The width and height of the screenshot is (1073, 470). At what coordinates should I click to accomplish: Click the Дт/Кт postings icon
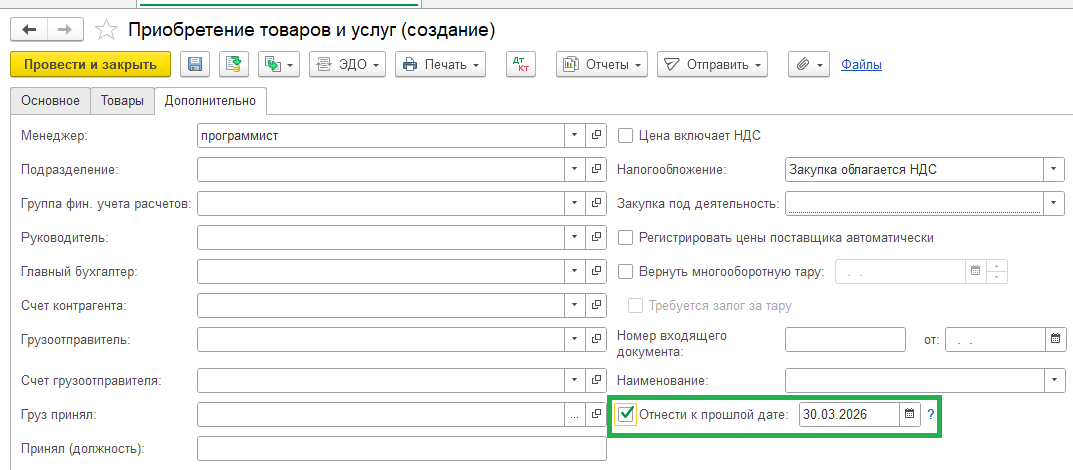[520, 65]
